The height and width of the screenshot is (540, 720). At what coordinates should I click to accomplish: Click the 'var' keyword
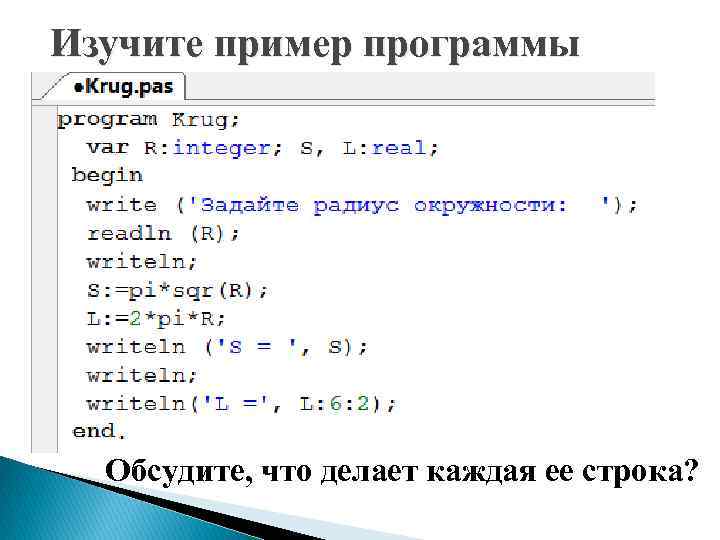click(107, 148)
